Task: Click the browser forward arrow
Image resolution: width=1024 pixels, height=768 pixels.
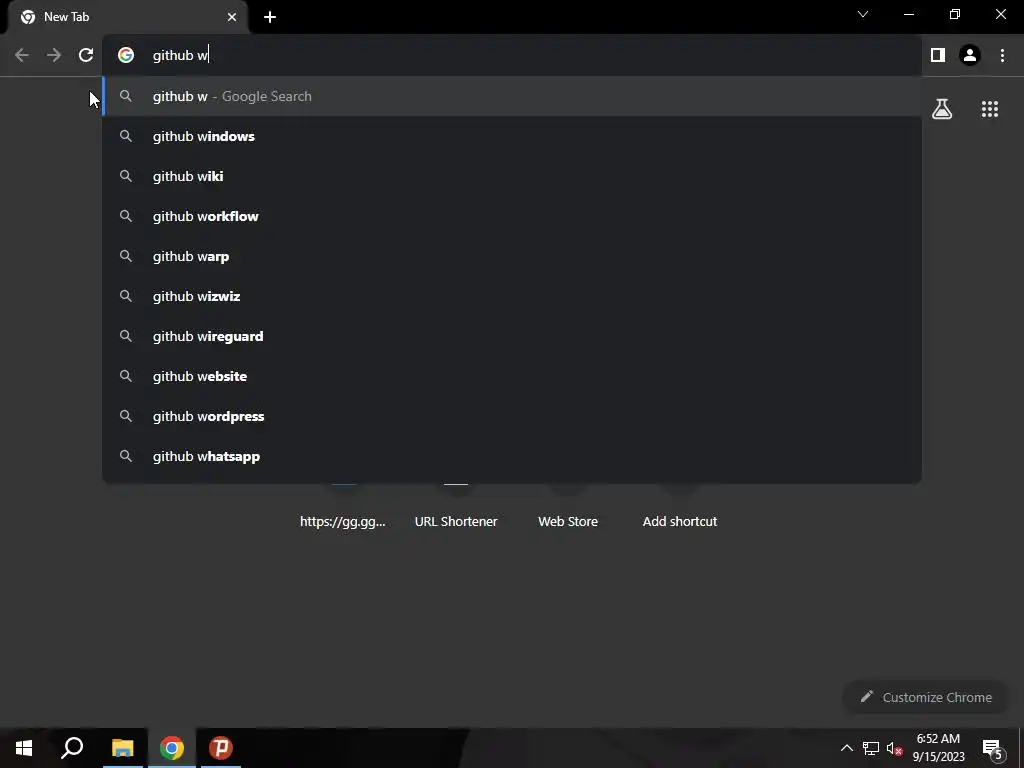Action: click(54, 56)
